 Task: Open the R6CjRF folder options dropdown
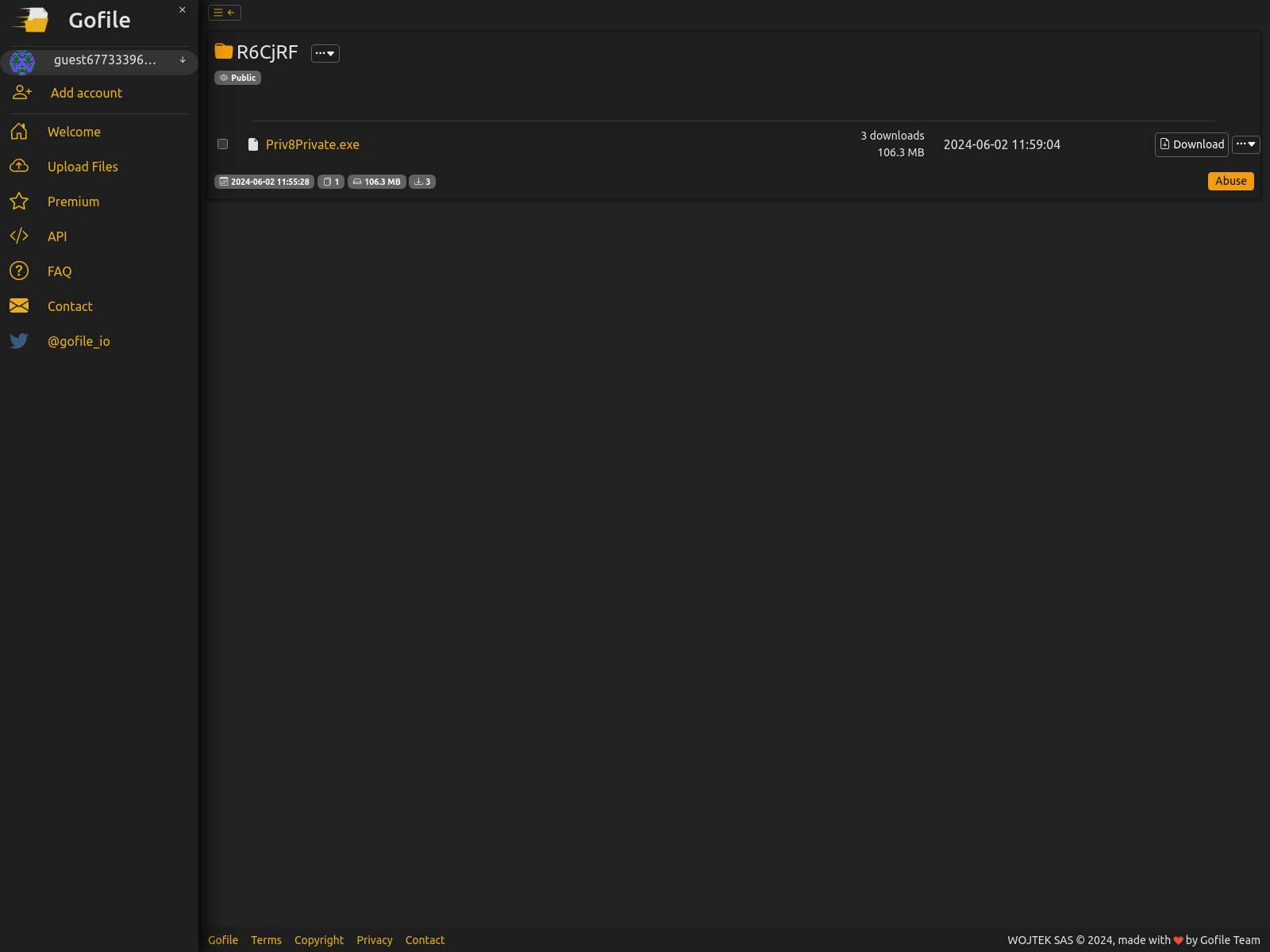pos(325,53)
